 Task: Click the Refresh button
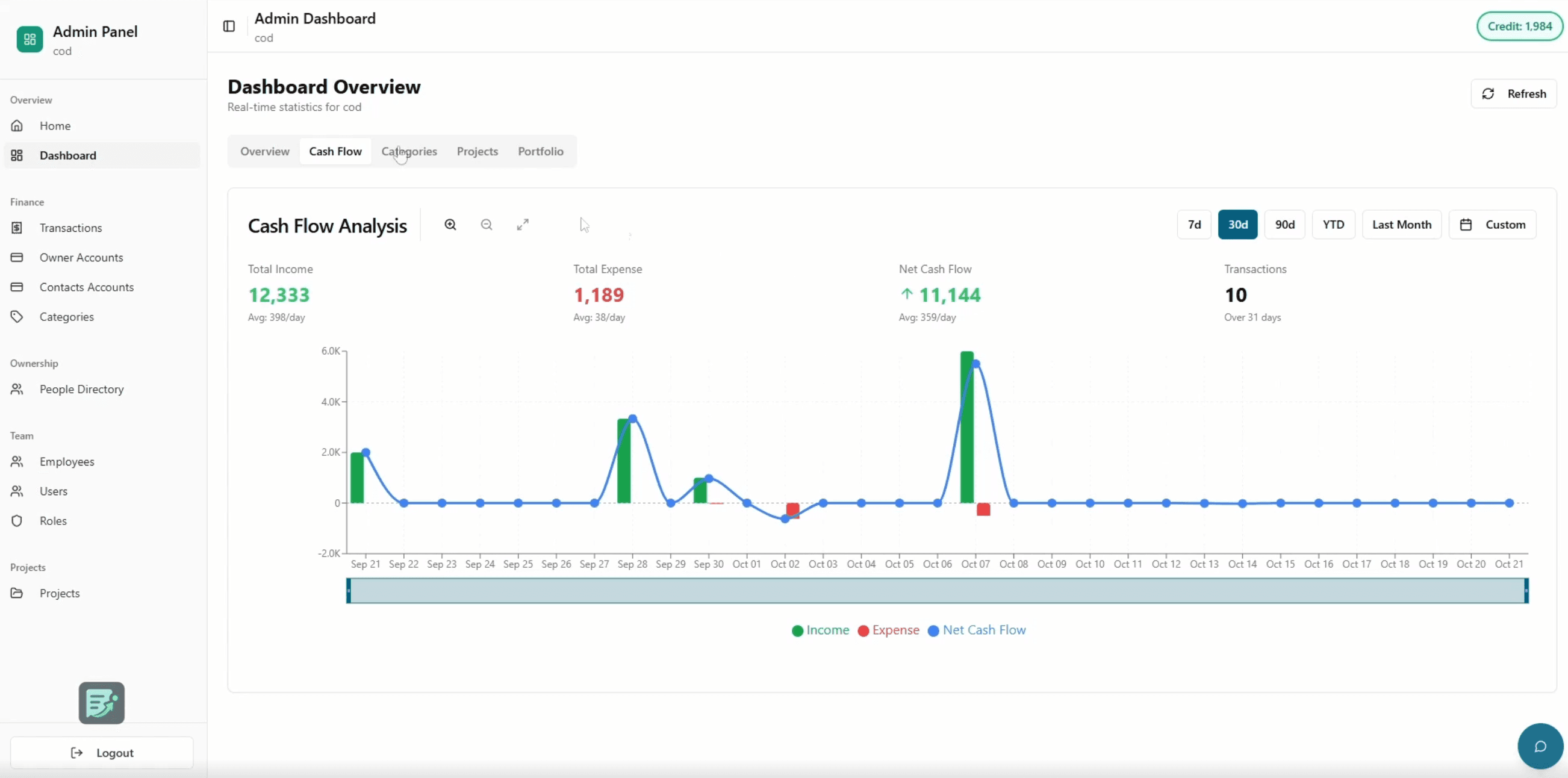click(x=1514, y=94)
